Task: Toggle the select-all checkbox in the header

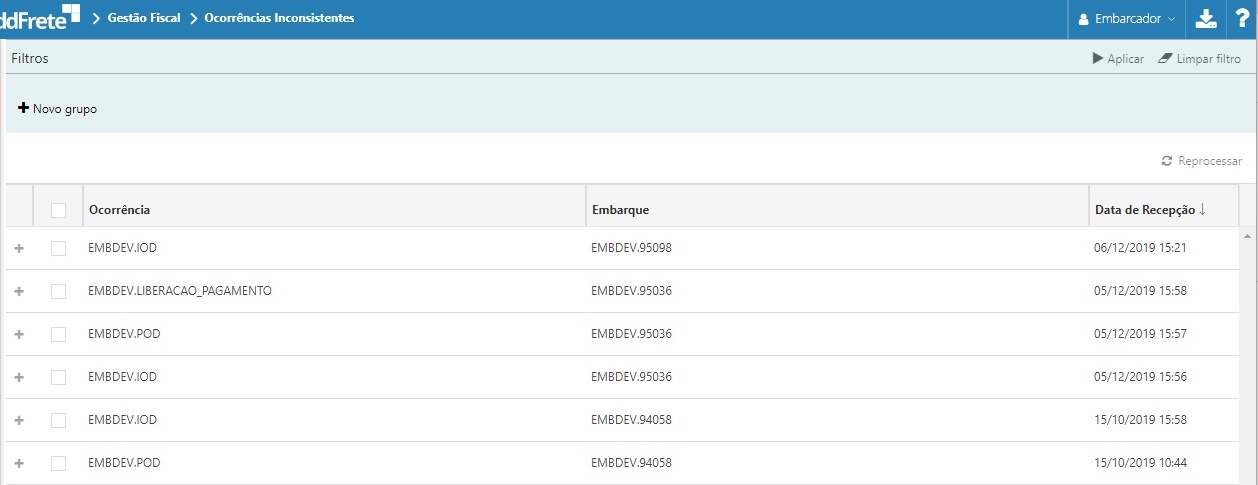Action: [x=58, y=210]
